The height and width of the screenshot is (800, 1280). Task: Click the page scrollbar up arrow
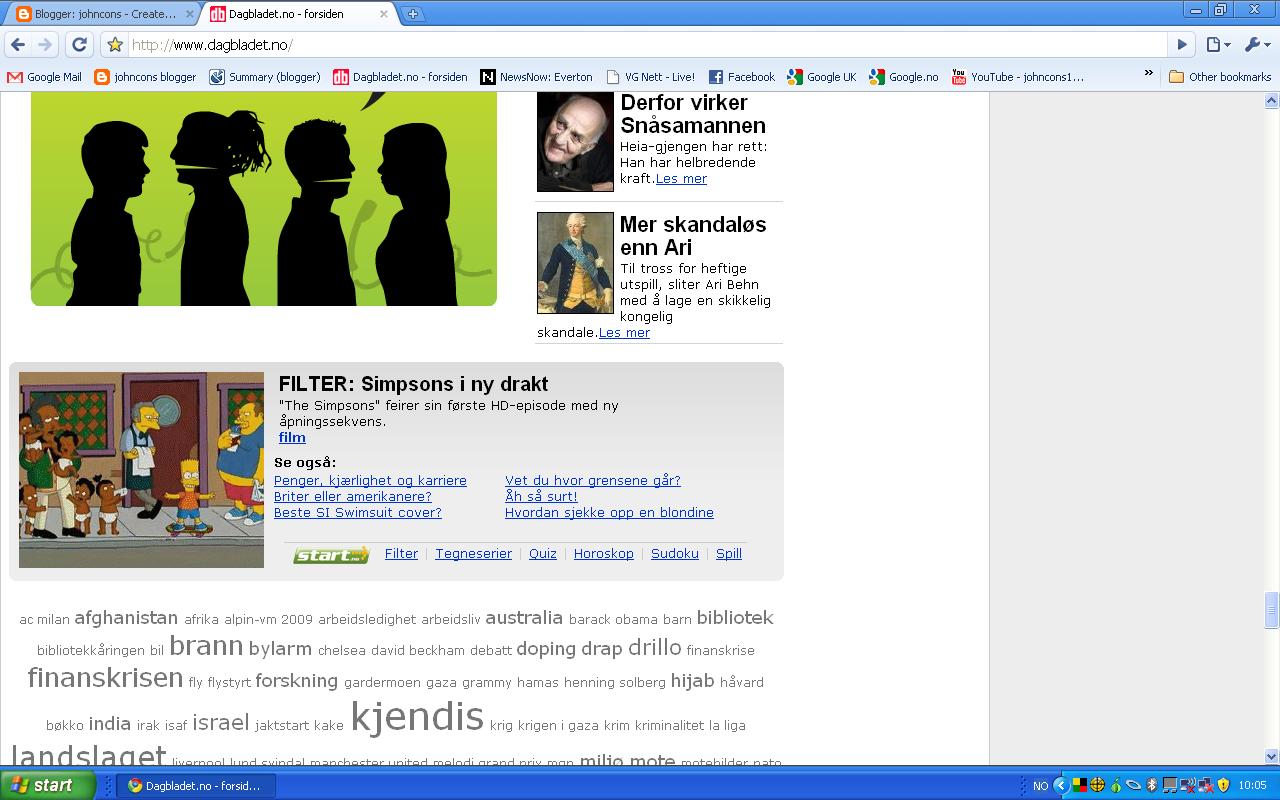[x=1272, y=100]
